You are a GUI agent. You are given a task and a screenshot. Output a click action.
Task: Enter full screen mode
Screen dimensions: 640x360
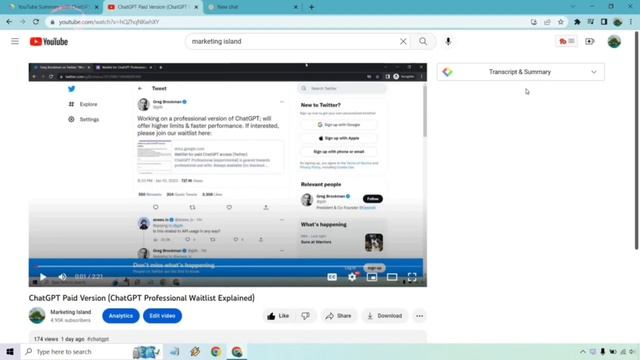pyautogui.click(x=412, y=277)
